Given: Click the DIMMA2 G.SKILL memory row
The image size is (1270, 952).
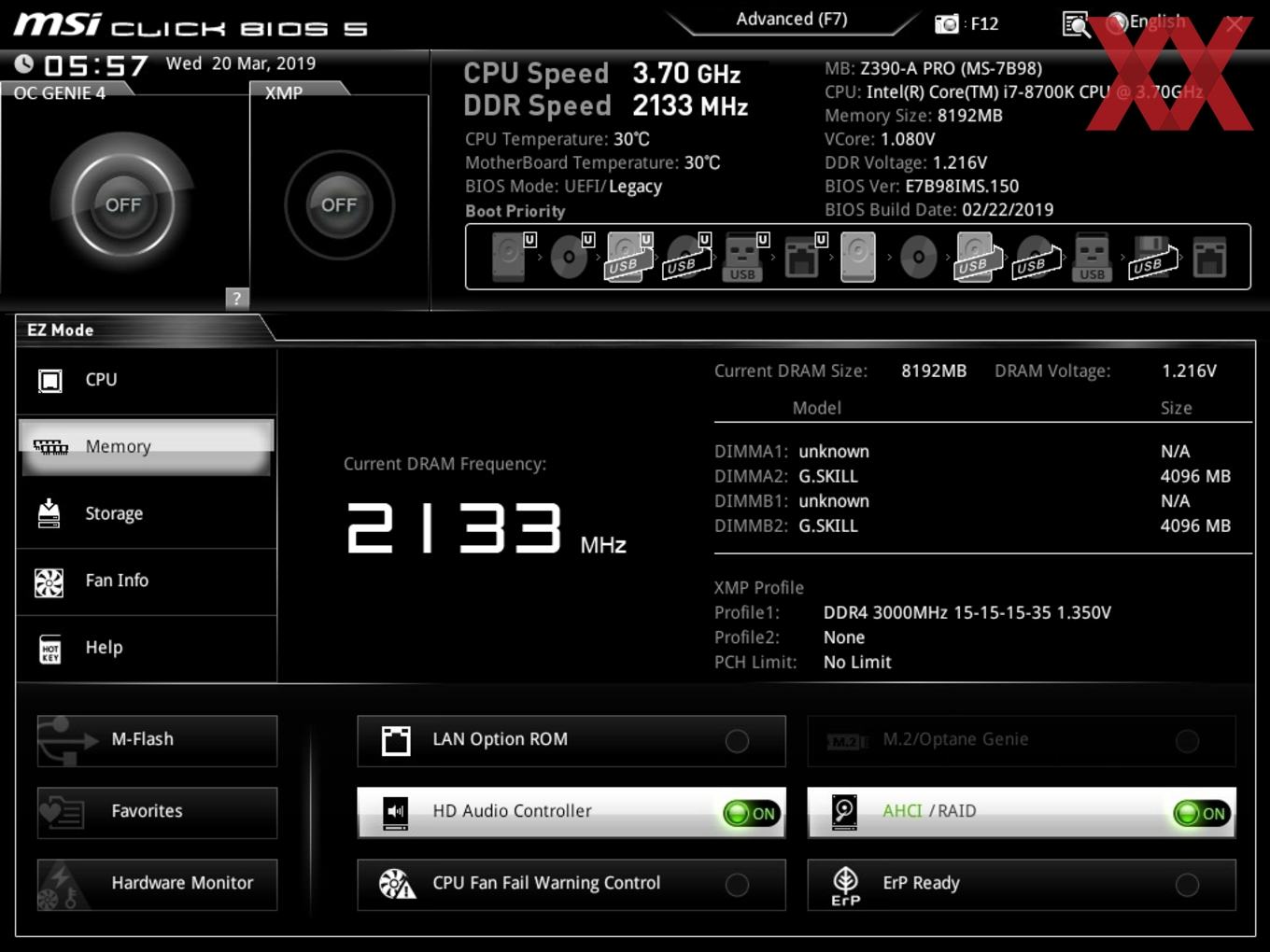Looking at the screenshot, I should pos(973,477).
